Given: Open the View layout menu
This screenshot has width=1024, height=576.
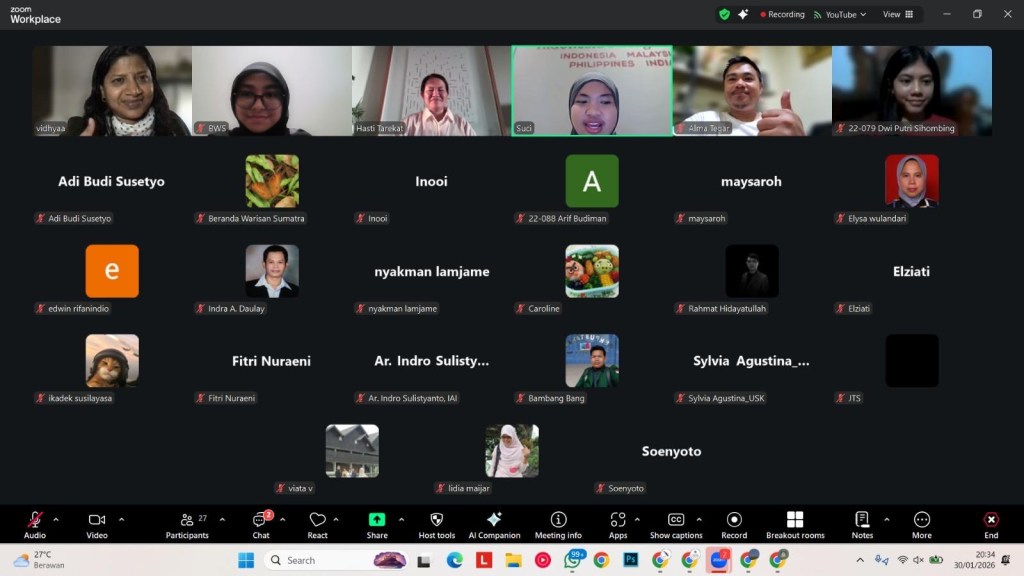Looking at the screenshot, I should tap(897, 14).
